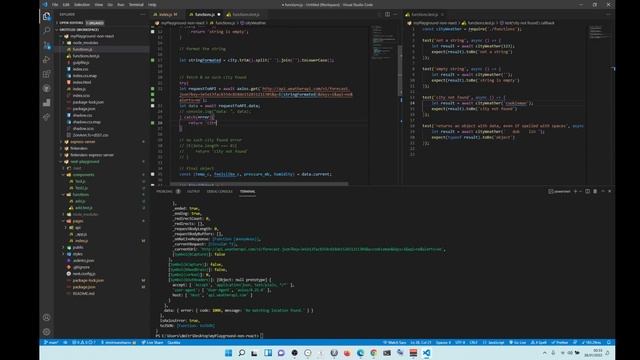Focus the Visual Studio Code taskbar icon
The height and width of the screenshot is (360, 640).
tap(427, 353)
